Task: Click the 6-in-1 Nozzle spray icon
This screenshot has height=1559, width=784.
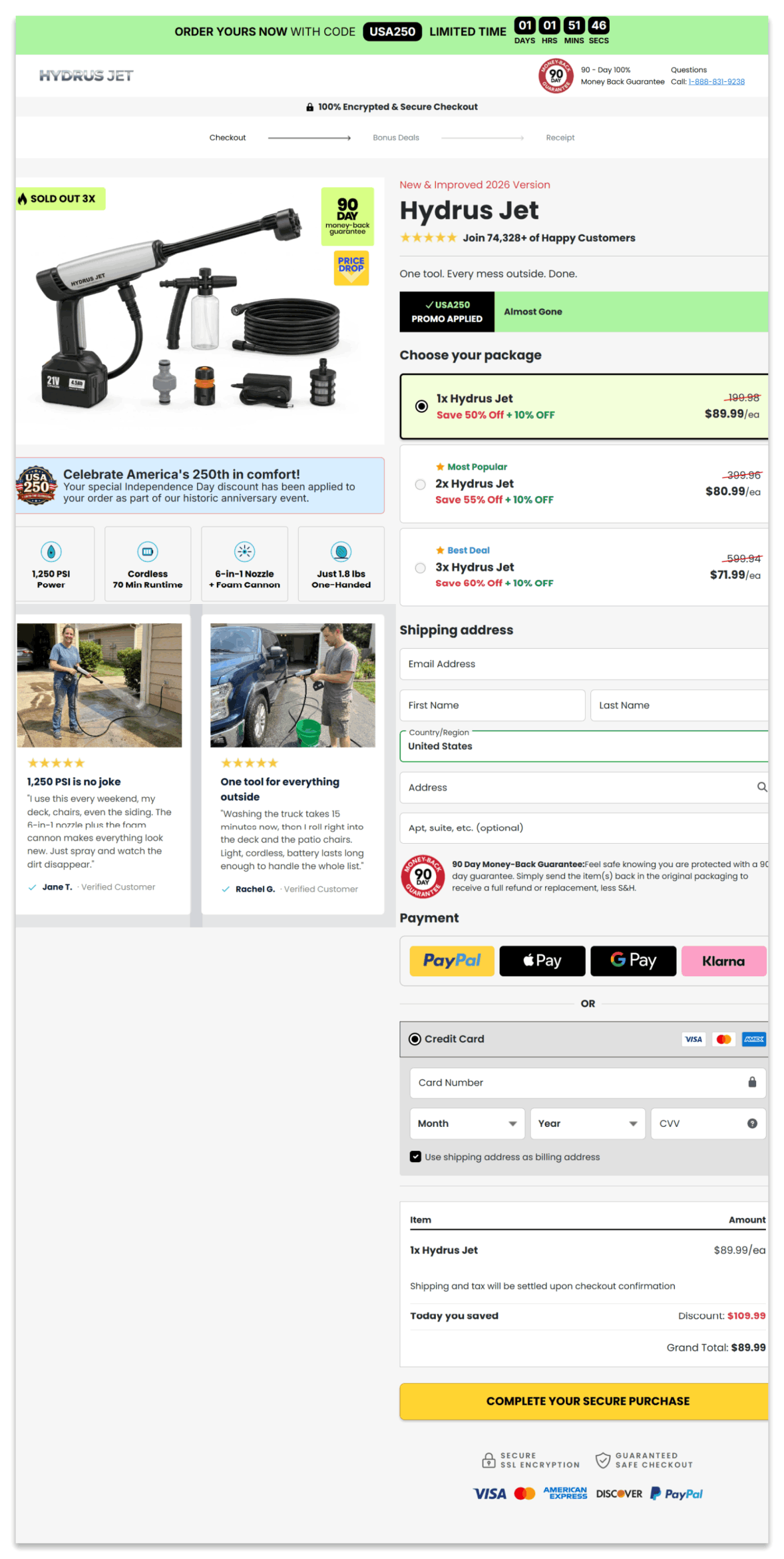Action: [245, 551]
